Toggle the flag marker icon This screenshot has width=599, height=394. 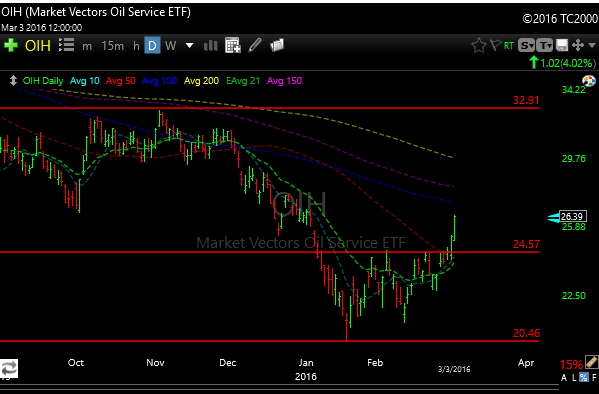[495, 45]
